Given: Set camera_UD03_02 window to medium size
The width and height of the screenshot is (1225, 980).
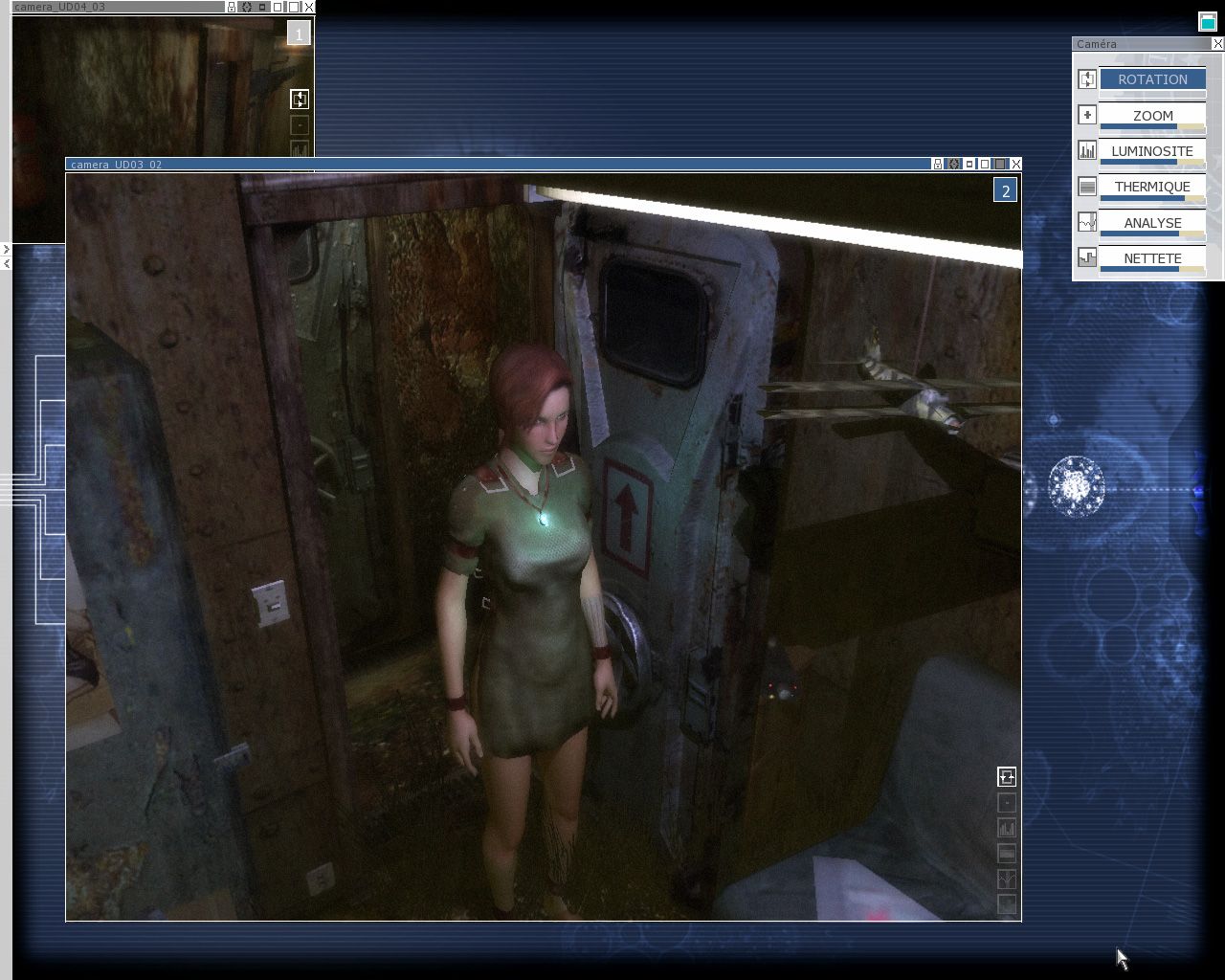Looking at the screenshot, I should pos(985,164).
